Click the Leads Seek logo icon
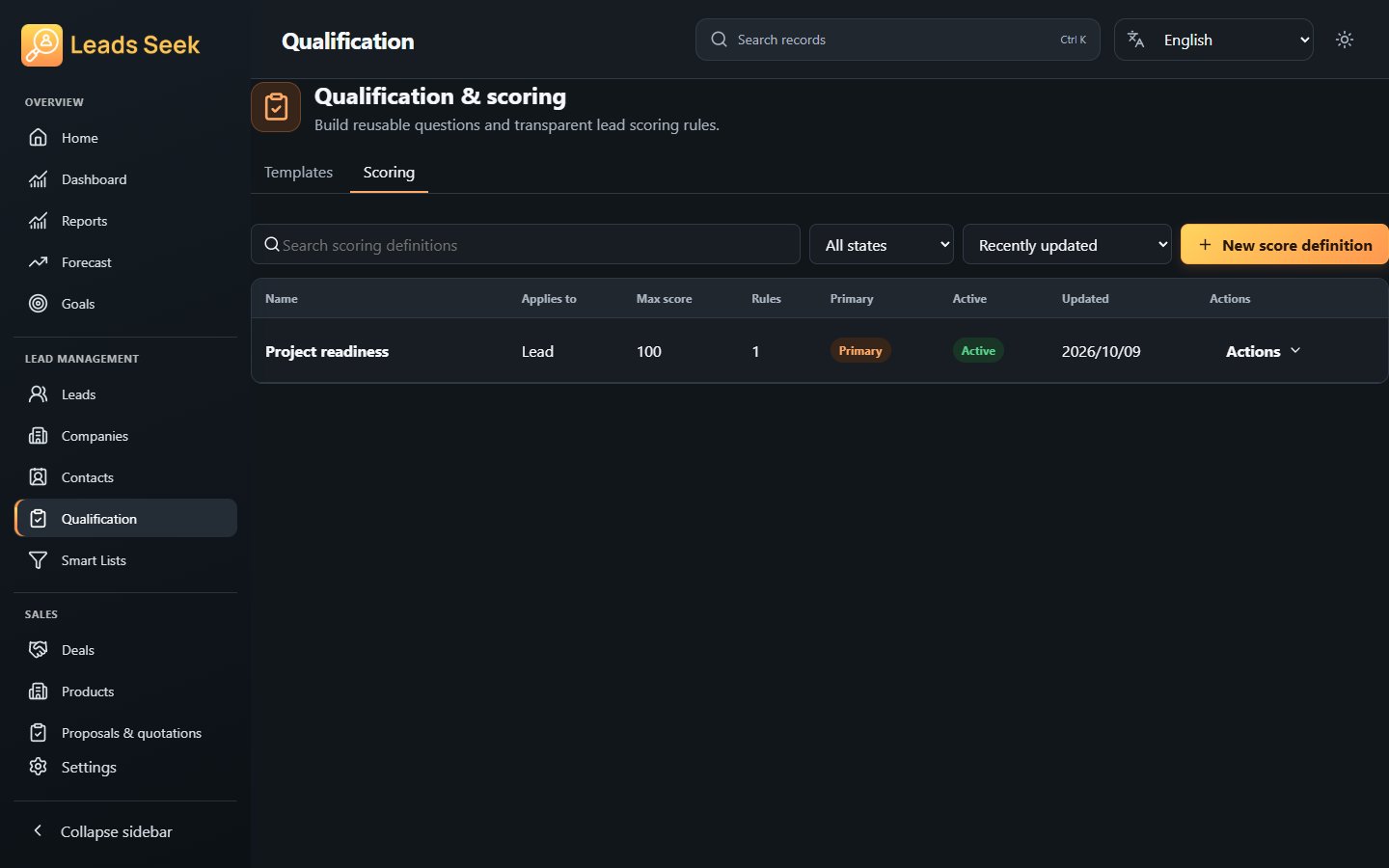The height and width of the screenshot is (868, 1389). [x=41, y=45]
